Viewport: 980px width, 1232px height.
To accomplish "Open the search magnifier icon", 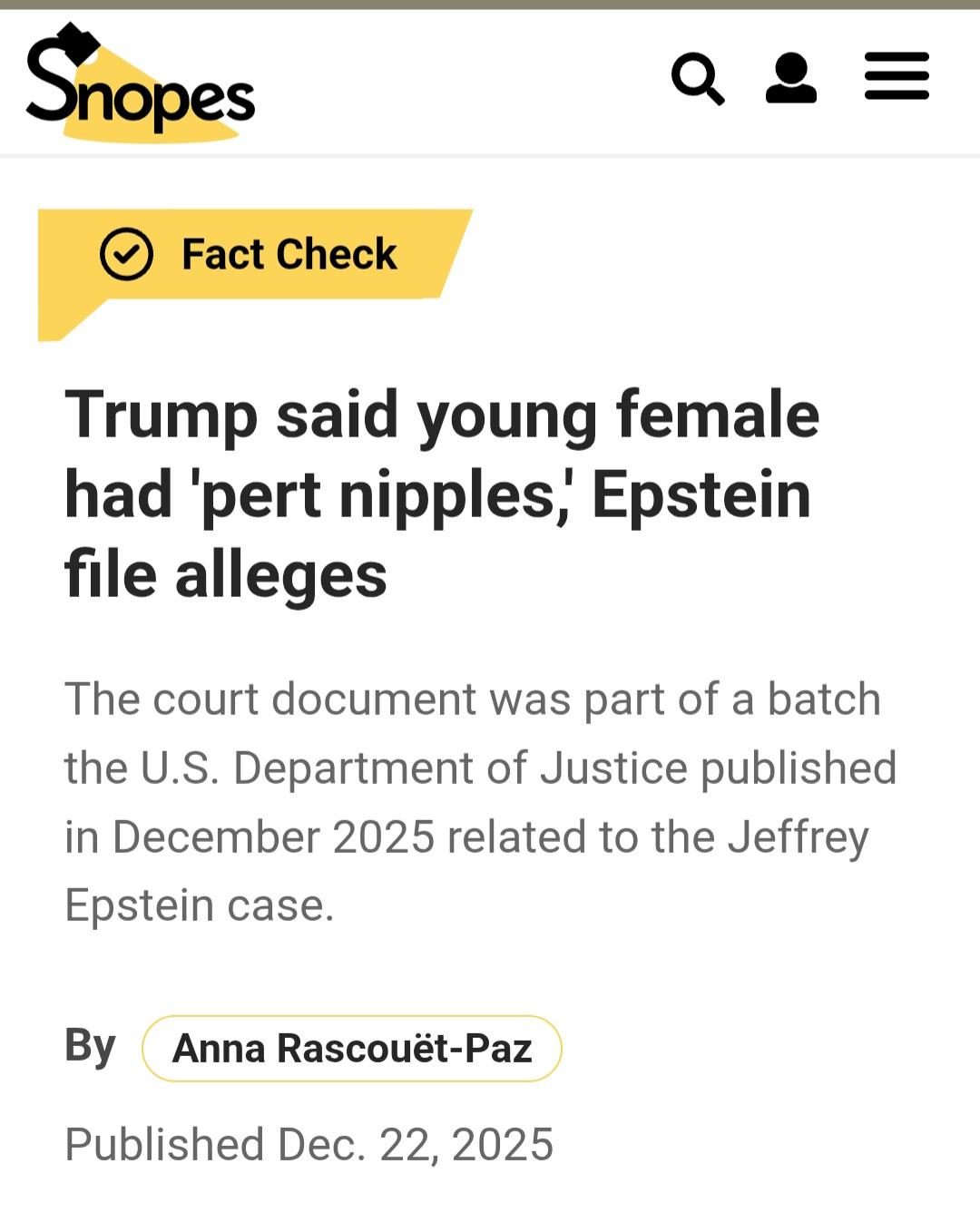I will (697, 79).
